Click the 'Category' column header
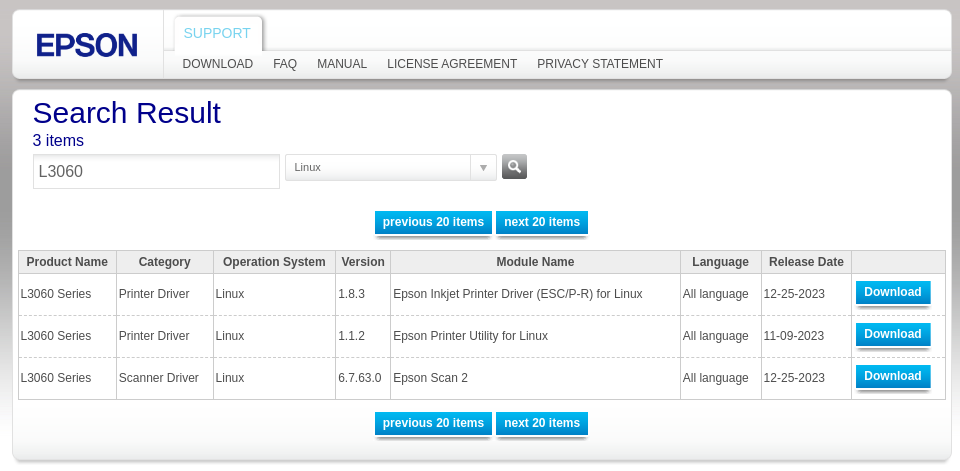Image resolution: width=960 pixels, height=471 pixels. (x=165, y=262)
